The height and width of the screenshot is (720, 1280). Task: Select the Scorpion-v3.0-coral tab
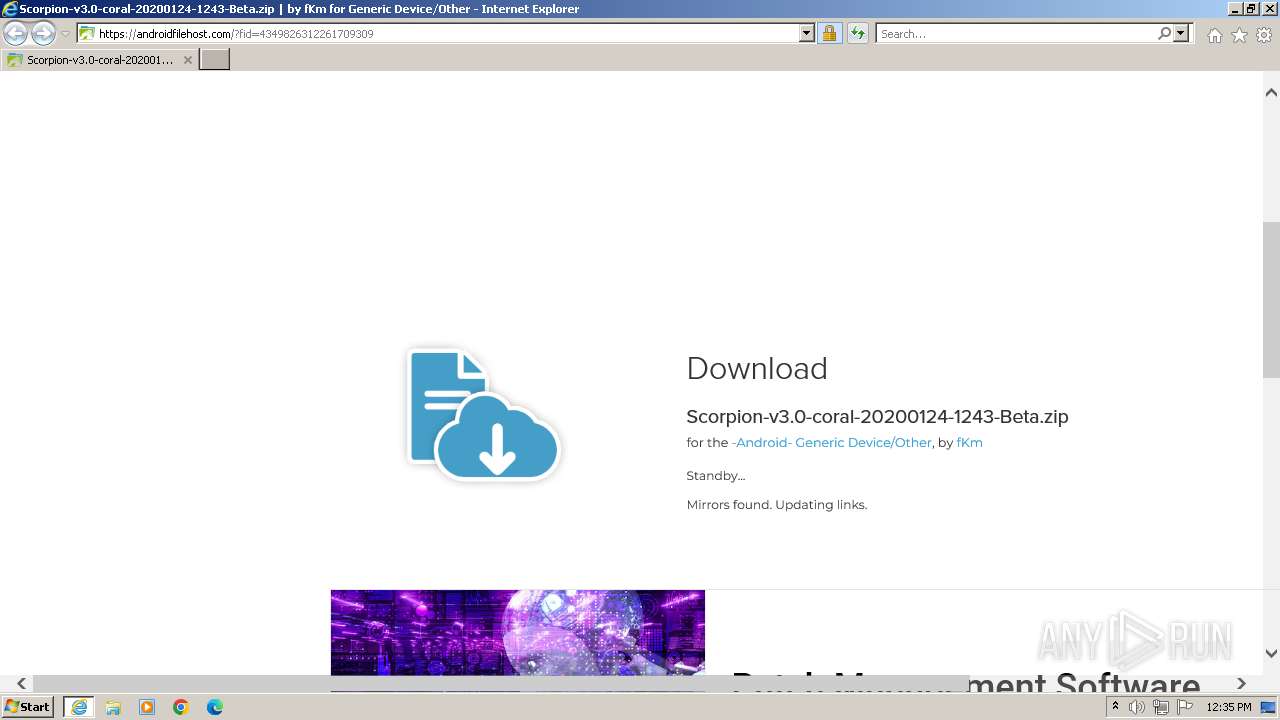(99, 60)
